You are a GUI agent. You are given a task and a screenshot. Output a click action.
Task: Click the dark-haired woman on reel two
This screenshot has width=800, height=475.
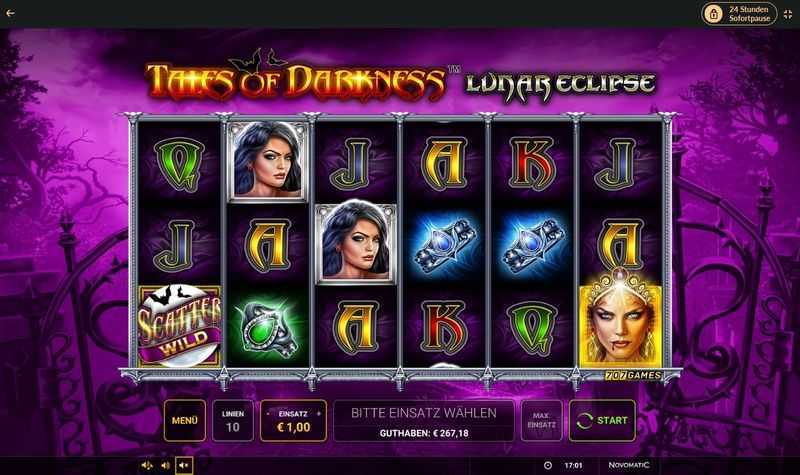(x=267, y=161)
